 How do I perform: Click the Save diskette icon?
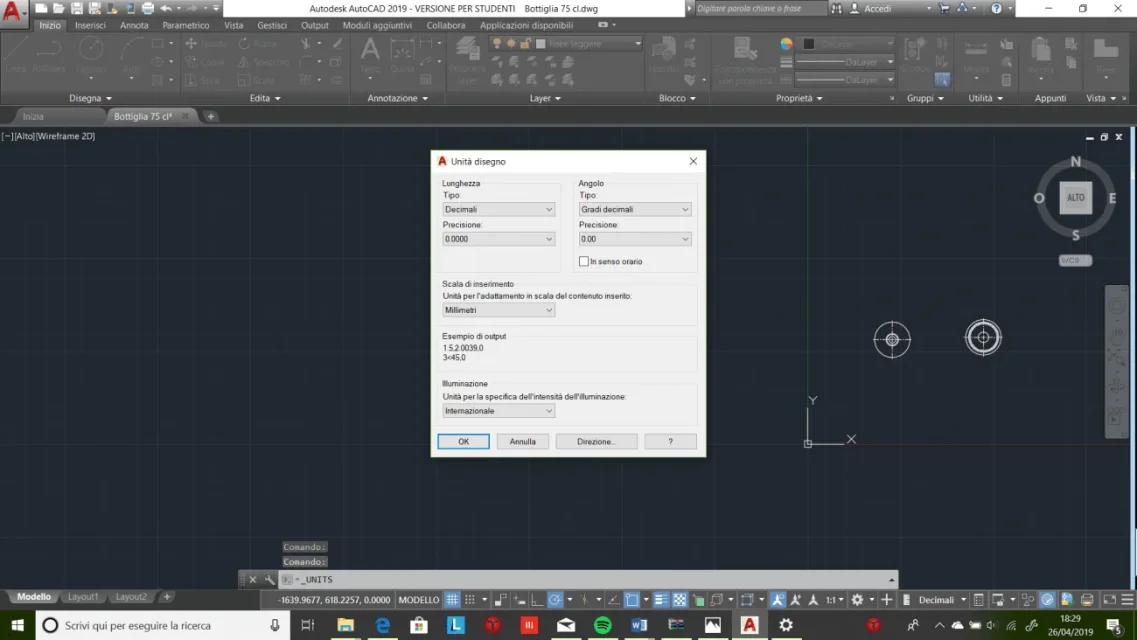point(76,8)
